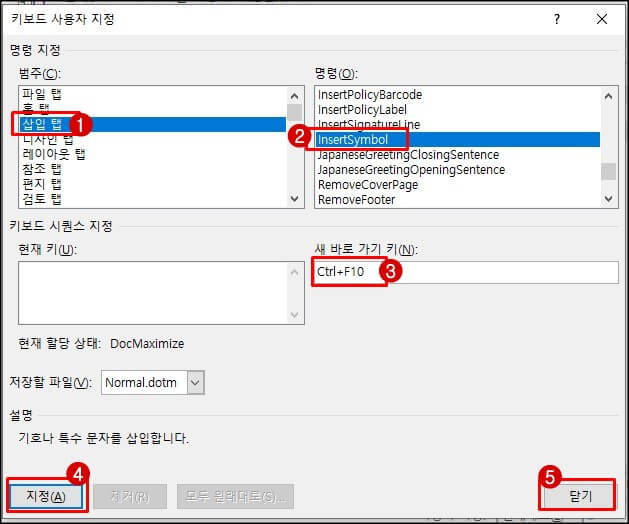Viewport: 629px width, 524px height.
Task: Click category list scroll down arrow
Action: (x=294, y=199)
